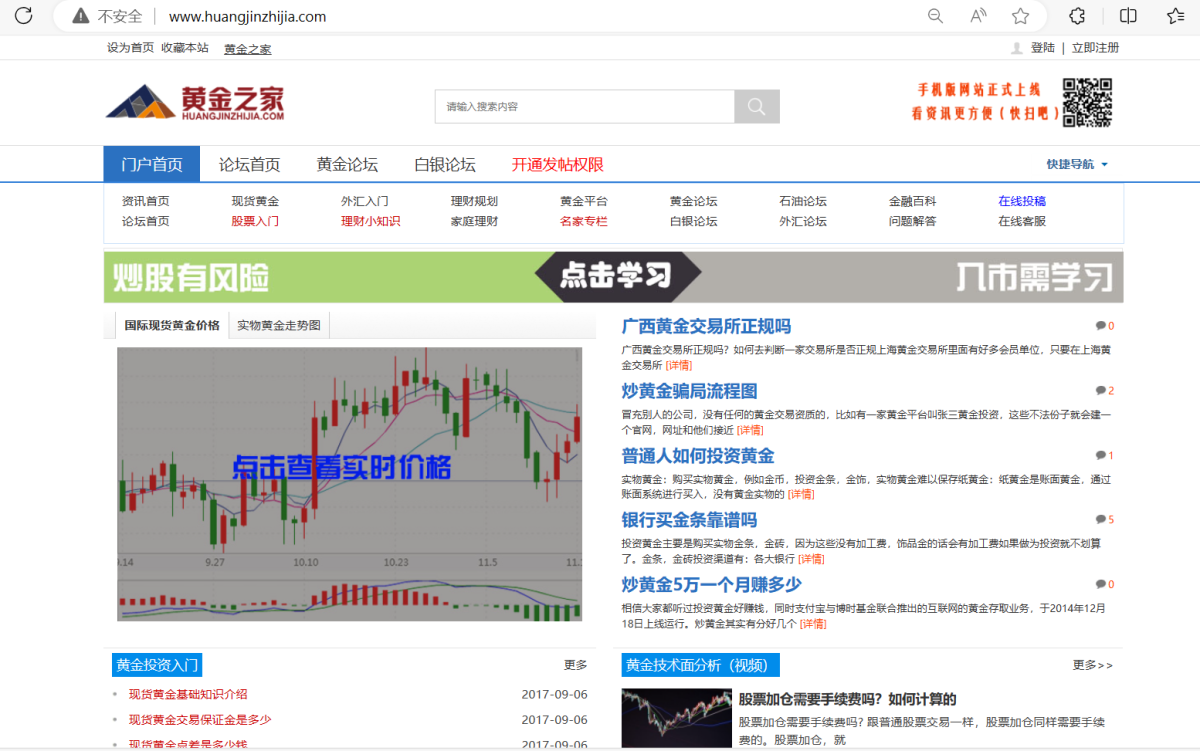
Task: Click the search input box
Action: pos(585,106)
